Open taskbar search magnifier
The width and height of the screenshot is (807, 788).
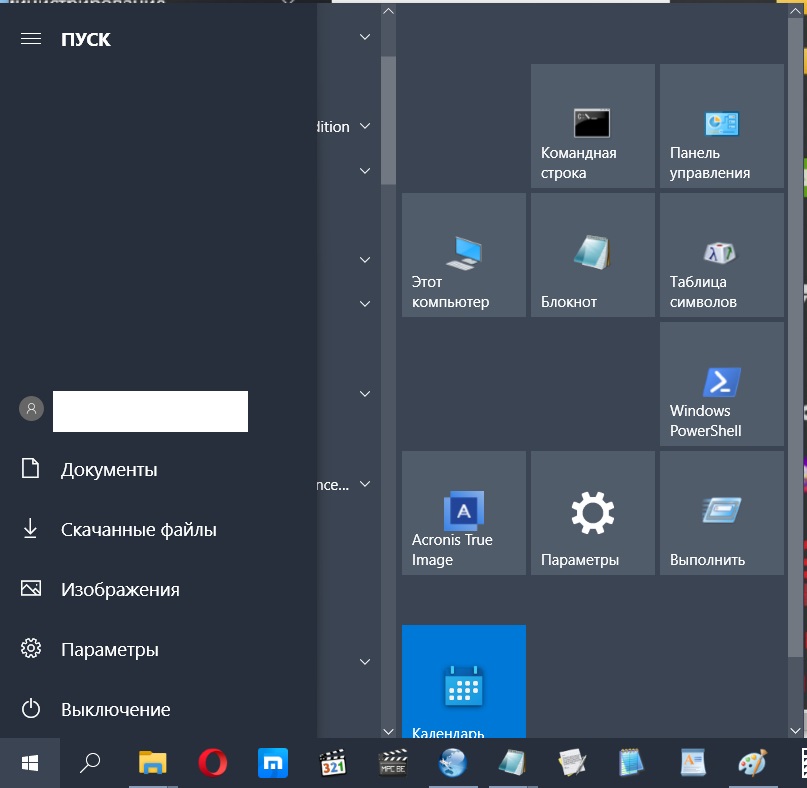(90, 763)
